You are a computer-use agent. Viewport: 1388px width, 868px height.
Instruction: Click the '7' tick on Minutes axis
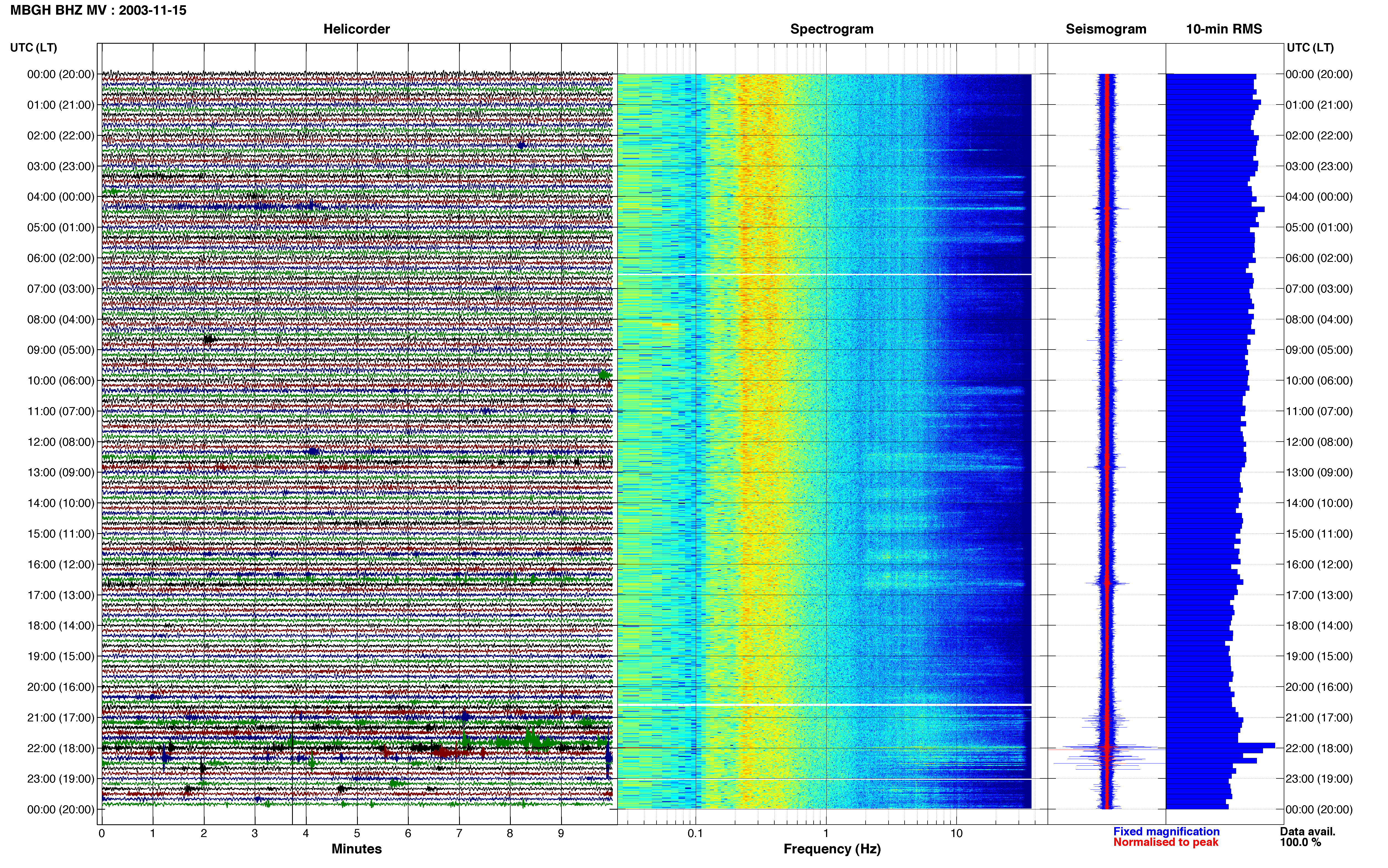click(x=459, y=833)
